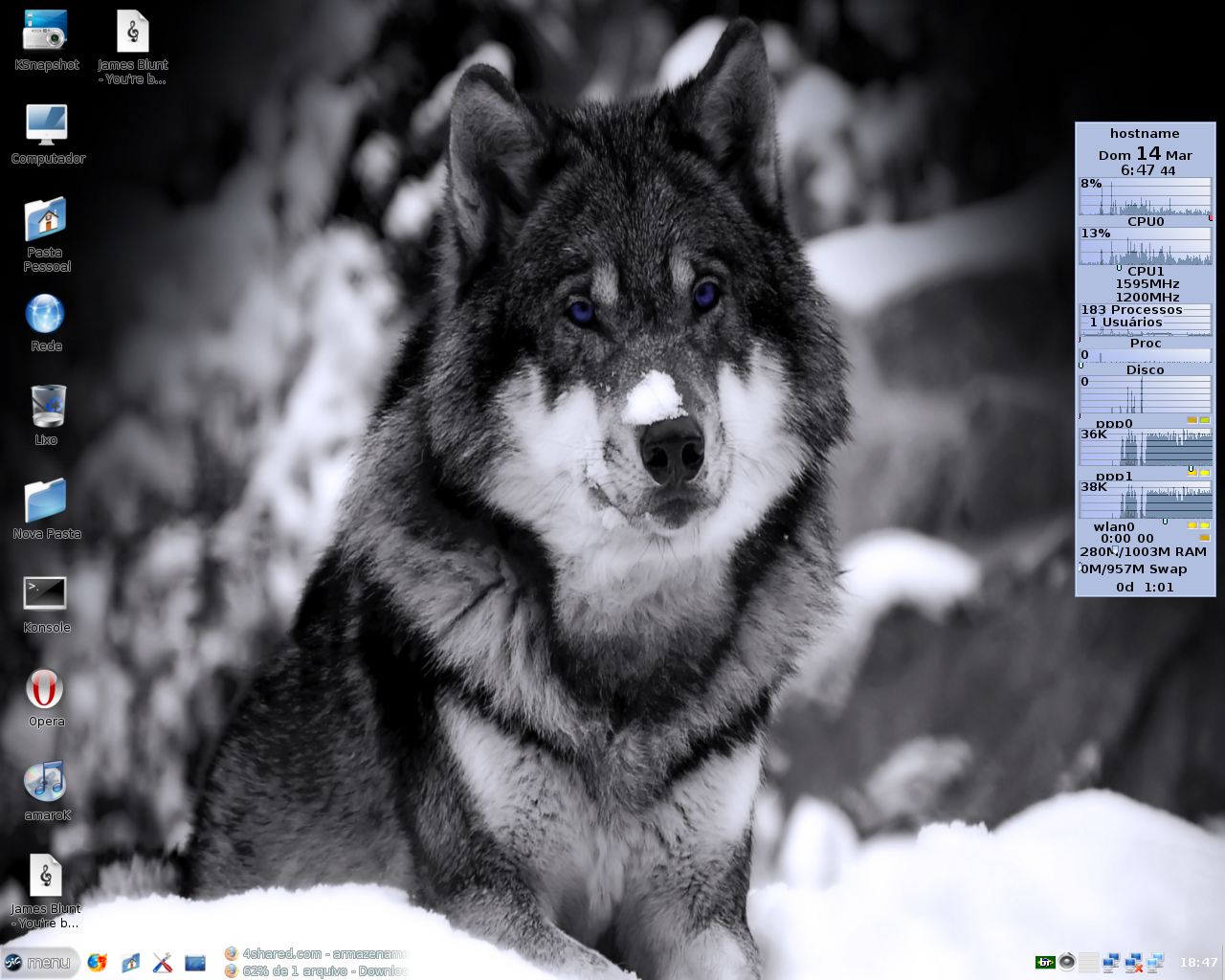Select the Rede network icon
The width and height of the screenshot is (1225, 980).
[x=46, y=323]
